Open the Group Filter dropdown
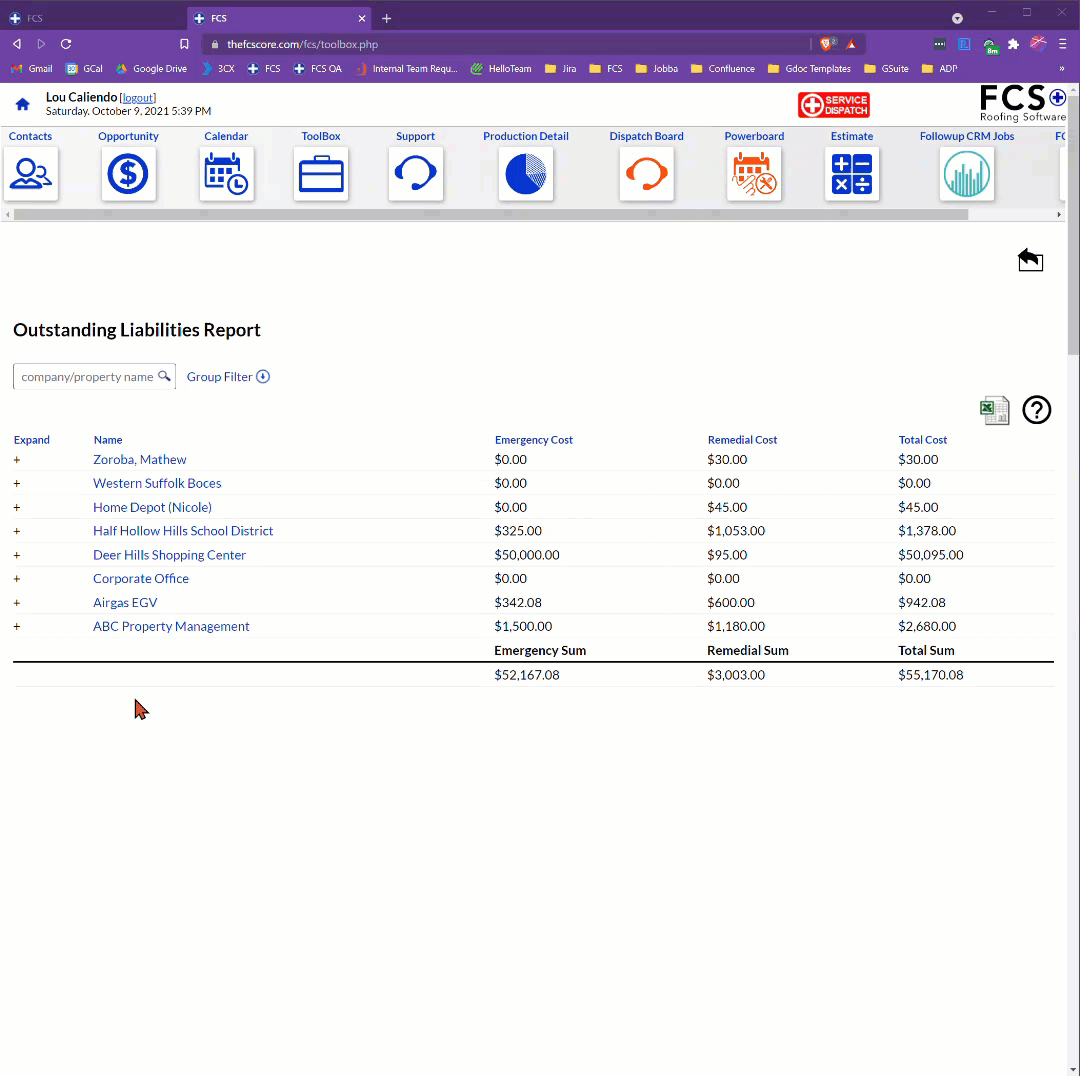1080x1076 pixels. (228, 377)
